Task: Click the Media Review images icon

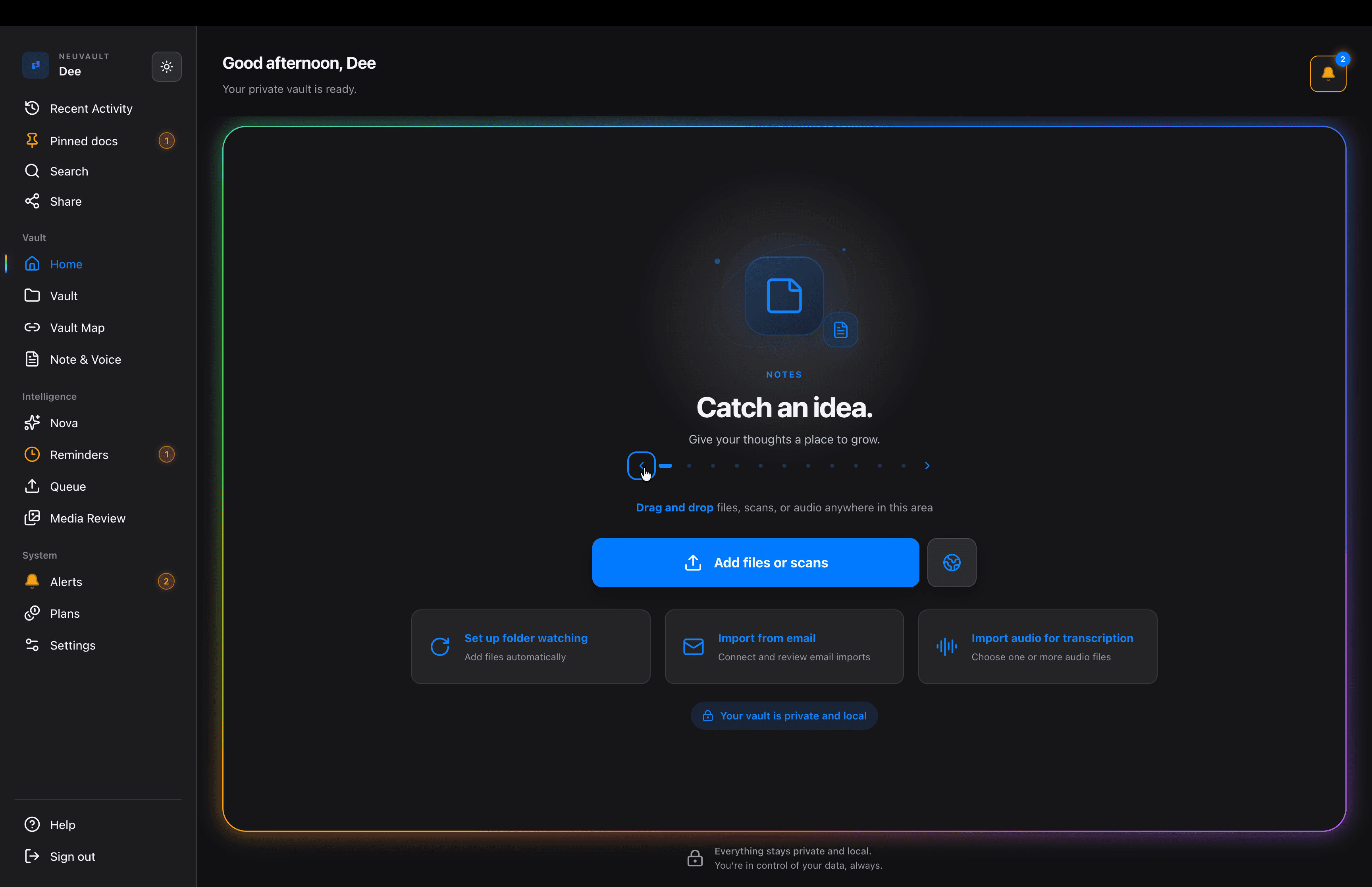Action: (x=32, y=518)
